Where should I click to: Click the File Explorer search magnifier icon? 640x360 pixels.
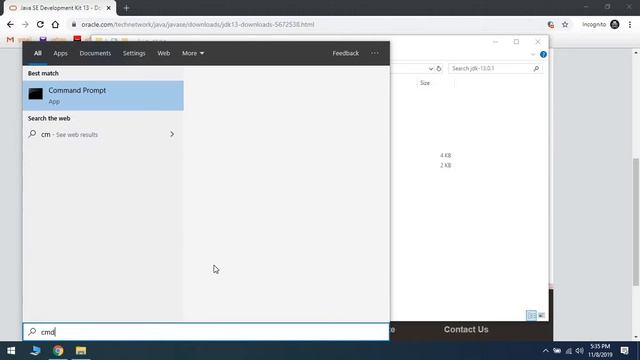[536, 69]
